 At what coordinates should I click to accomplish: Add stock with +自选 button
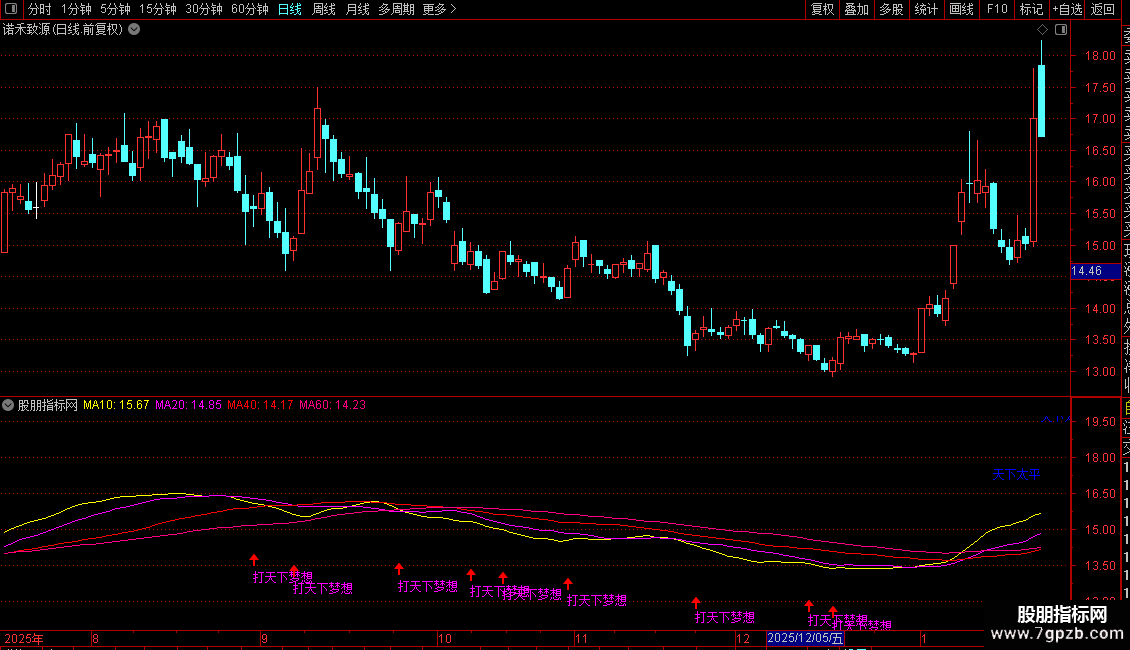(1067, 9)
